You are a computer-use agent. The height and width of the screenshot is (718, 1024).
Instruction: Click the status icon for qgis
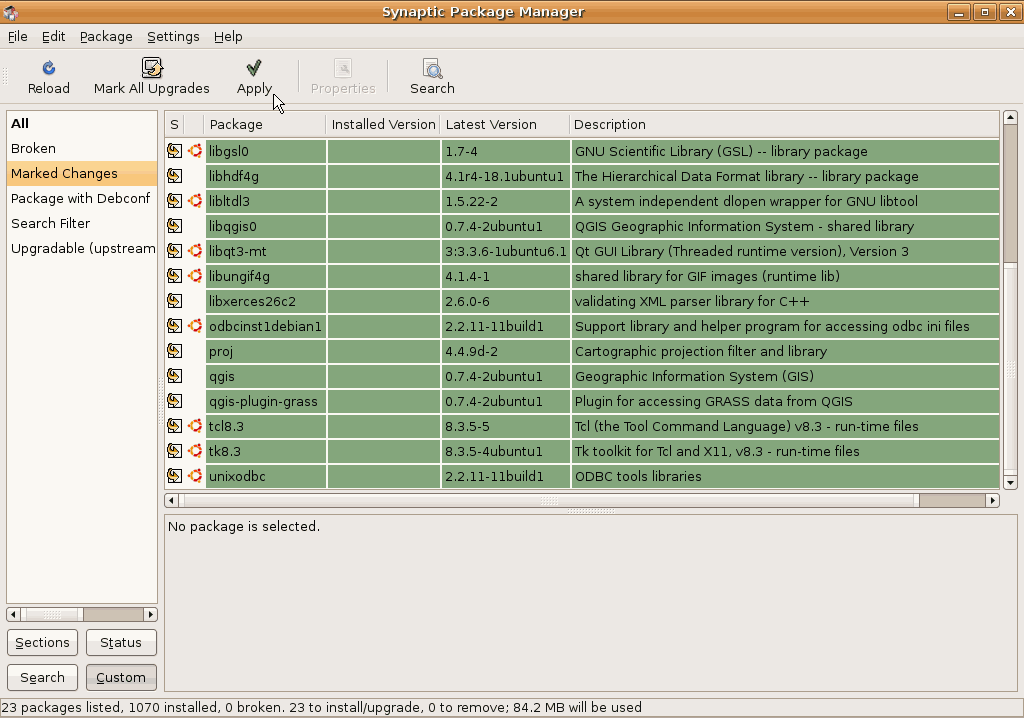[174, 376]
